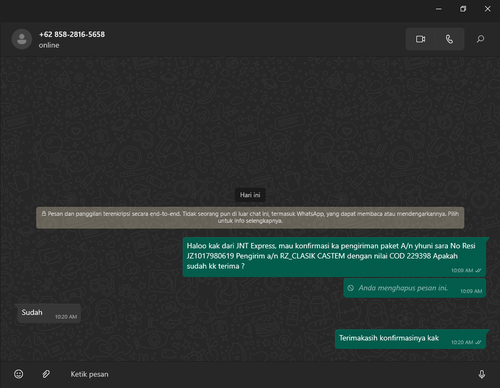Start a voice call with the contact

tap(449, 39)
